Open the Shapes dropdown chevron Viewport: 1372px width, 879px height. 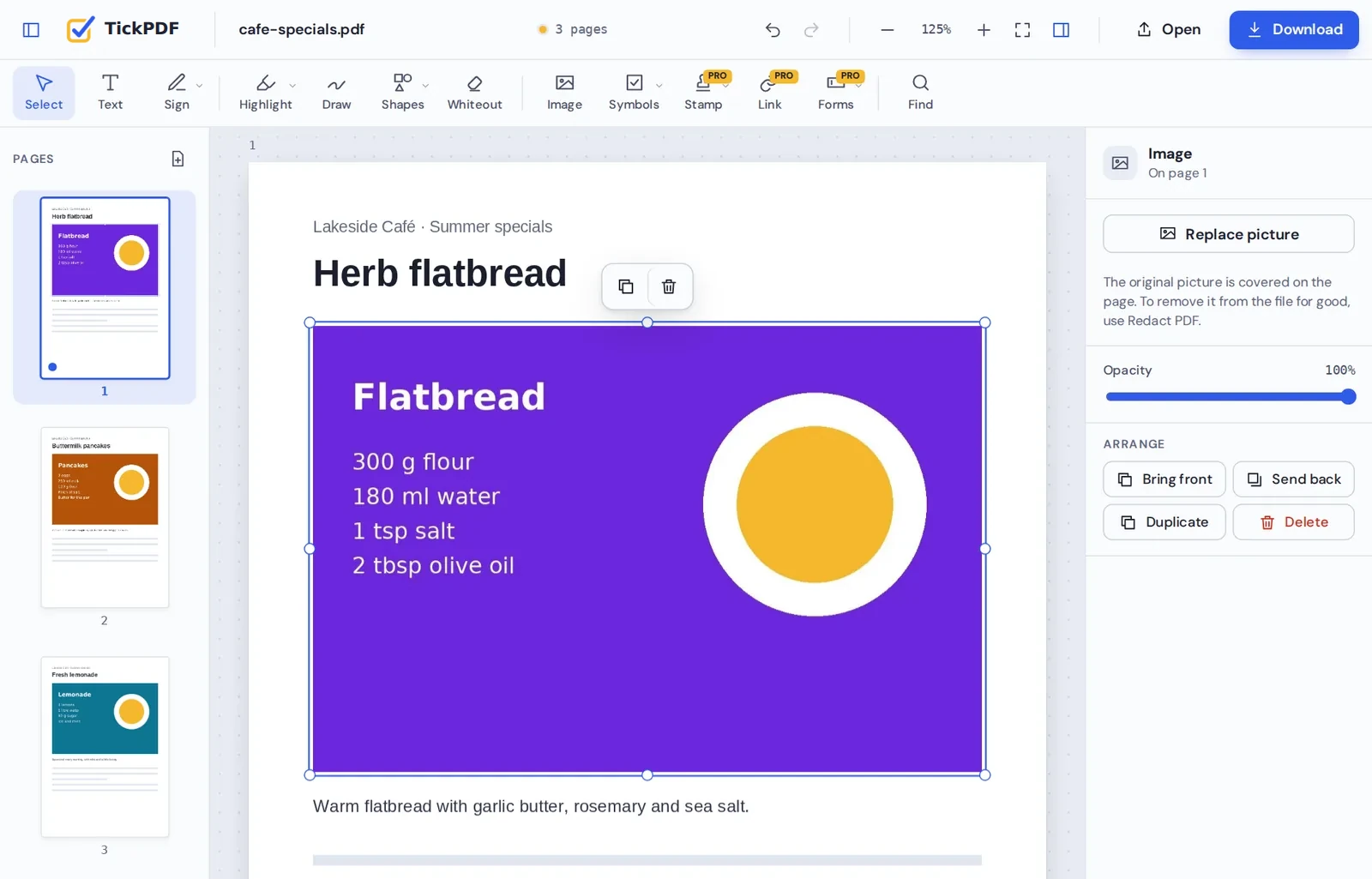[426, 86]
